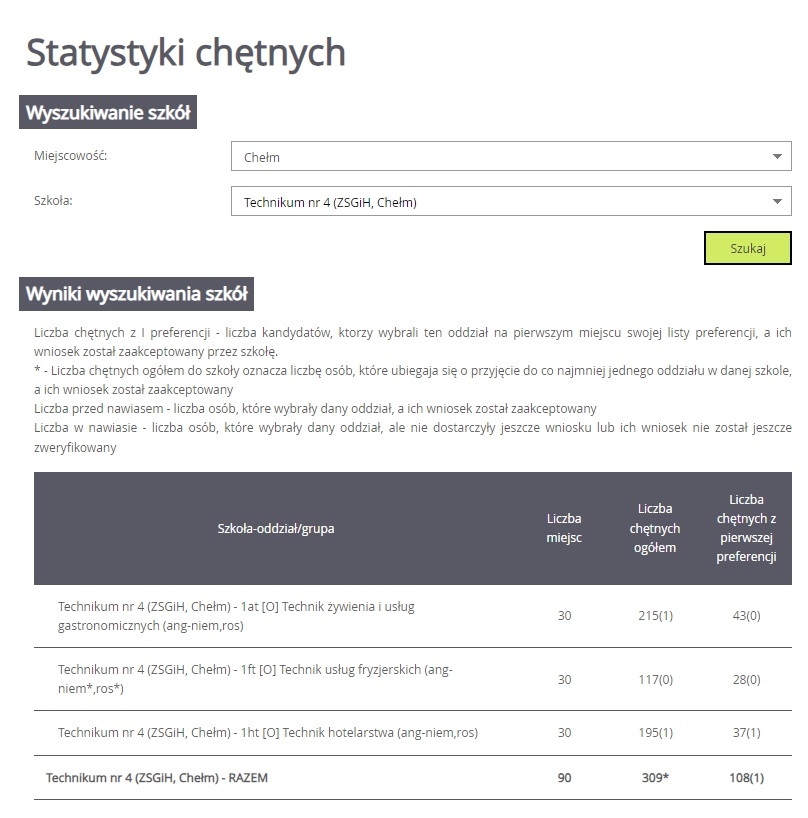Click the Statystyki chętnych page heading

186,53
